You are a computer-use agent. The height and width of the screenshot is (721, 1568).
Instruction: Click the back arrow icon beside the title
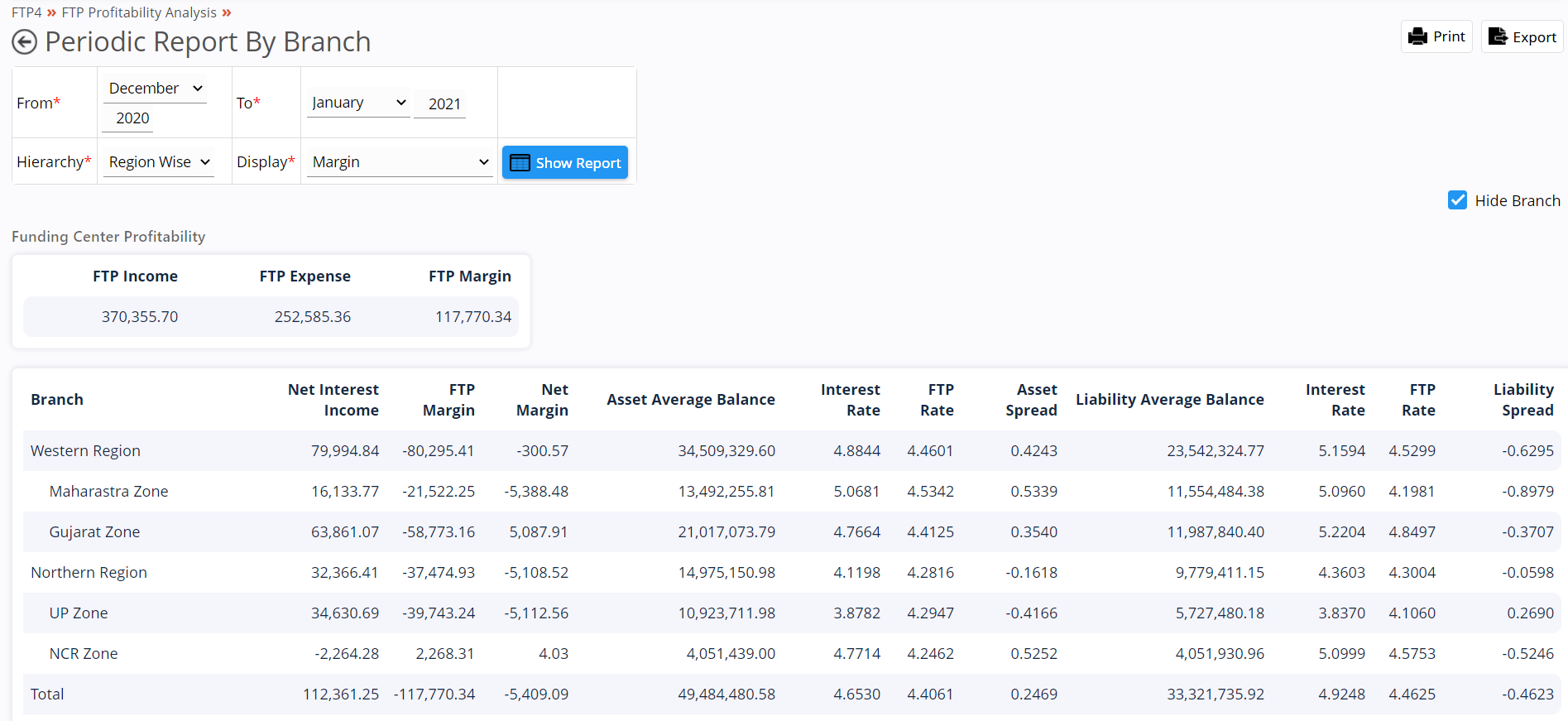point(25,42)
